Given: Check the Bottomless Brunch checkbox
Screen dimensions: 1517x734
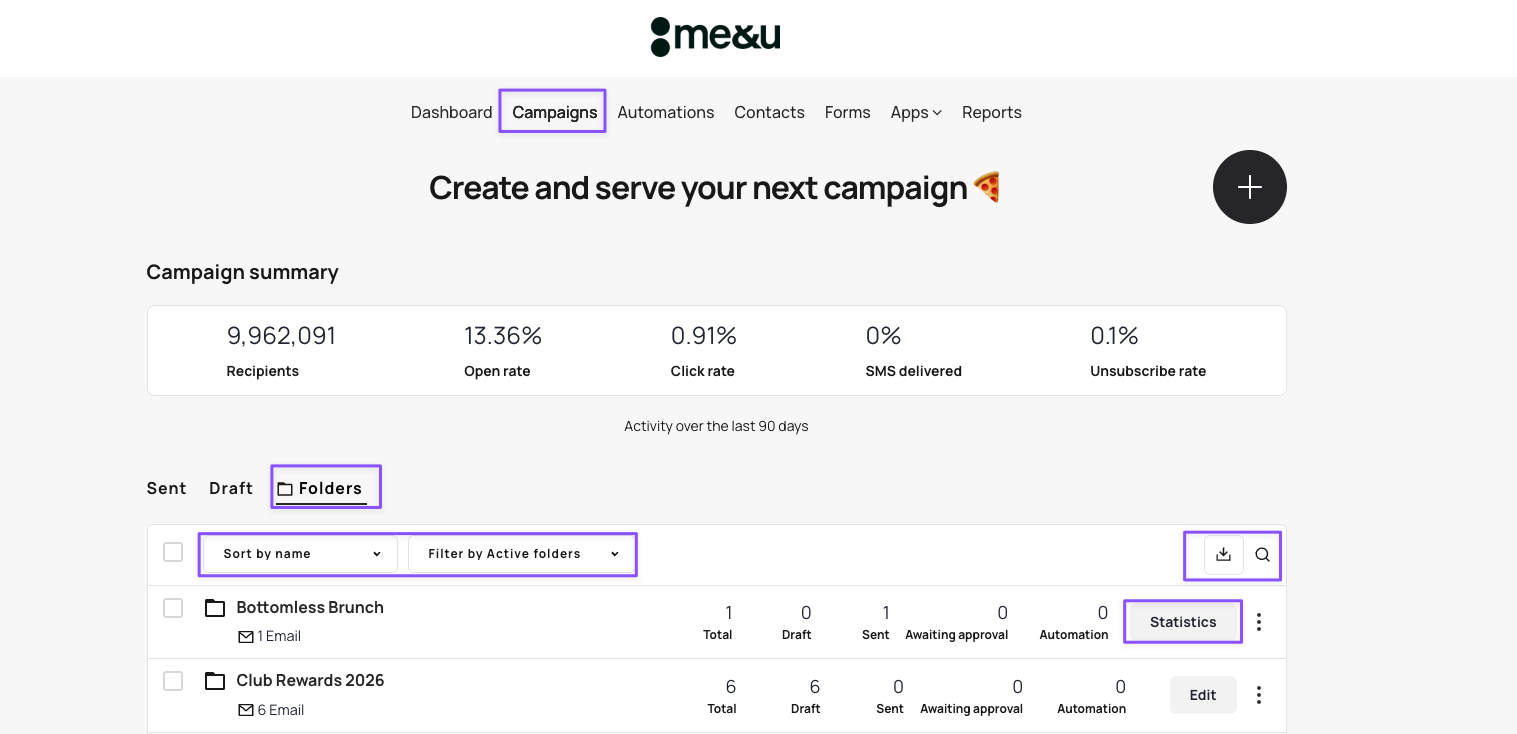Looking at the screenshot, I should point(173,608).
